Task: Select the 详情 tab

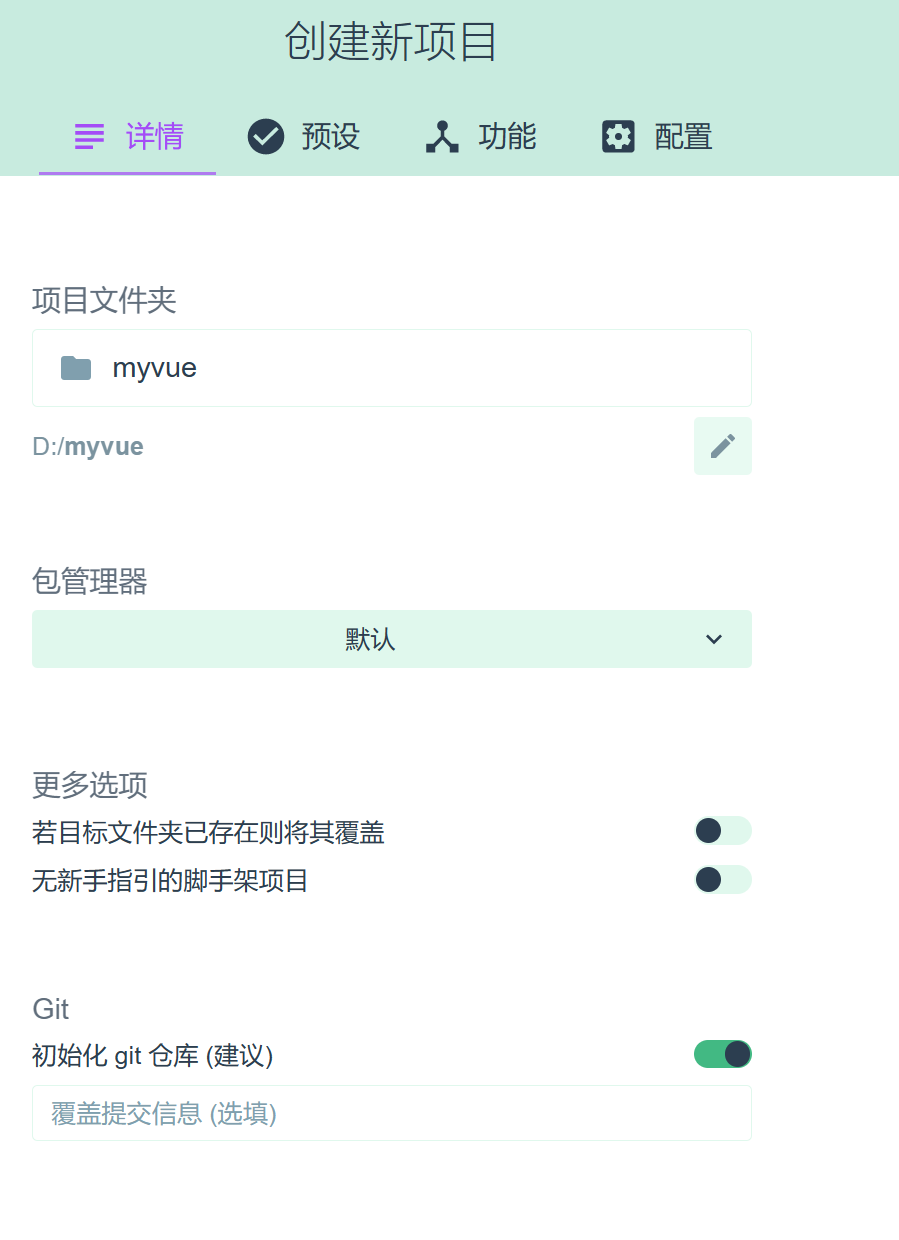Action: (127, 136)
